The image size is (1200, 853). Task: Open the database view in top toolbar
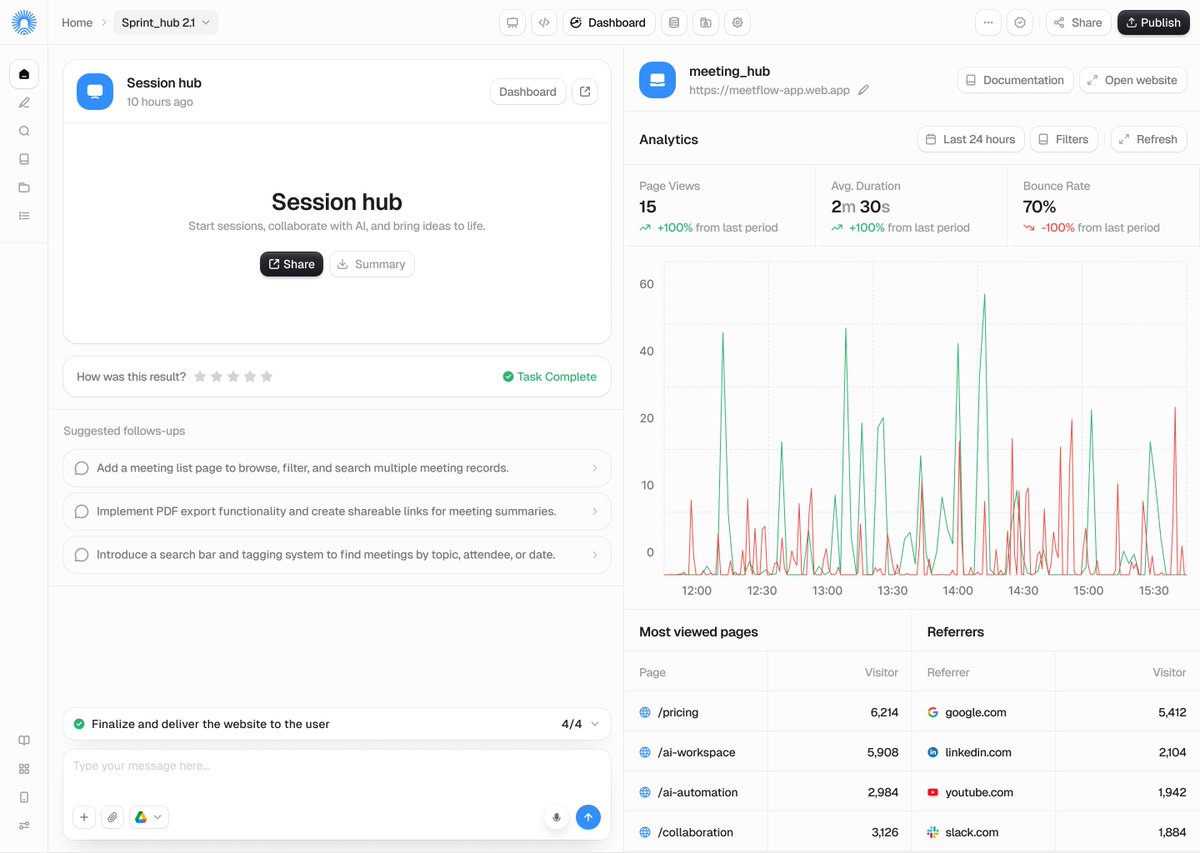674,22
